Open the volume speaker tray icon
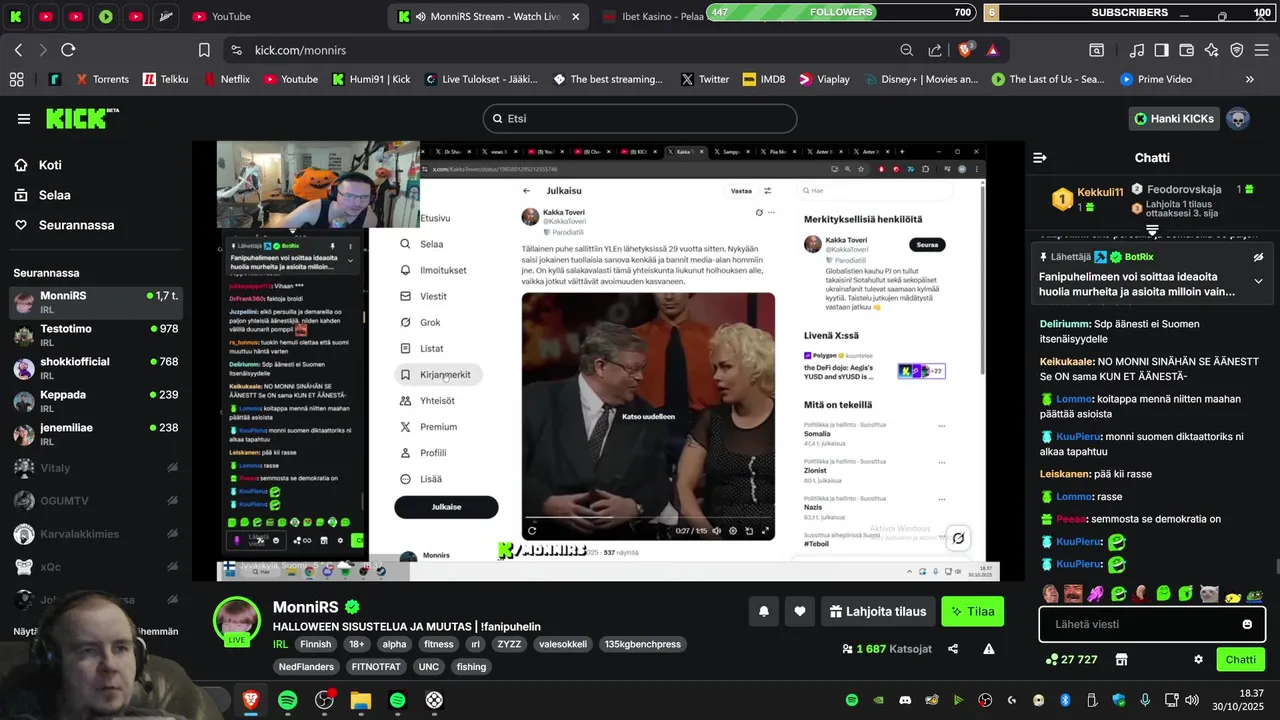Image resolution: width=1280 pixels, height=720 pixels. coord(1191,700)
